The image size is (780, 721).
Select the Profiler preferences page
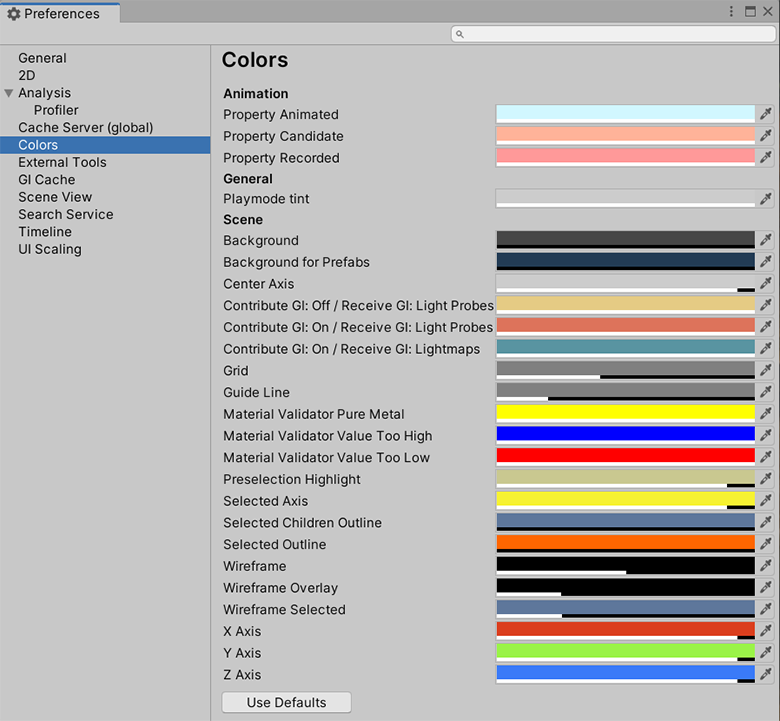coord(56,110)
